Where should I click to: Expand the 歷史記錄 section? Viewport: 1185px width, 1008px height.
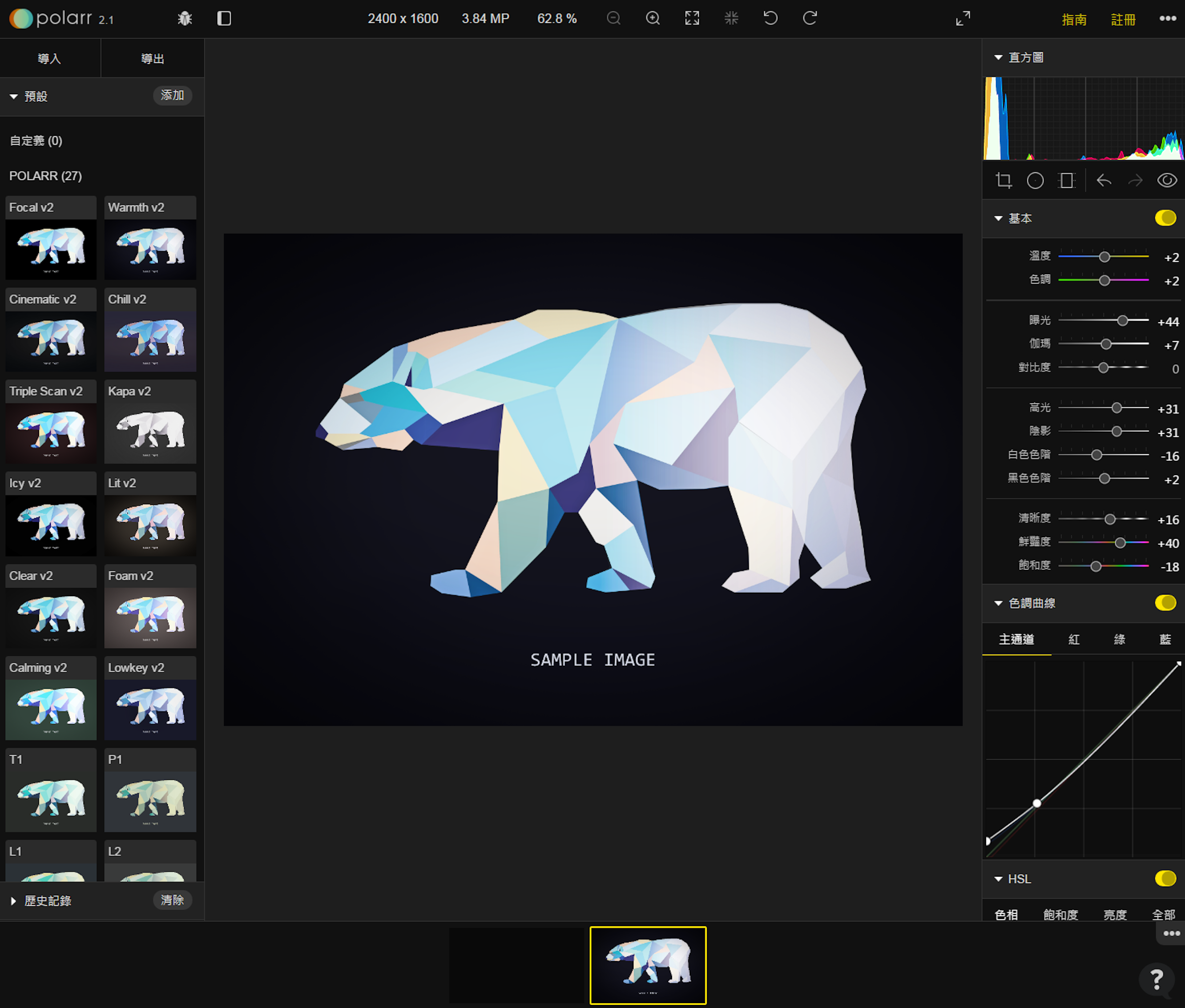click(x=13, y=900)
